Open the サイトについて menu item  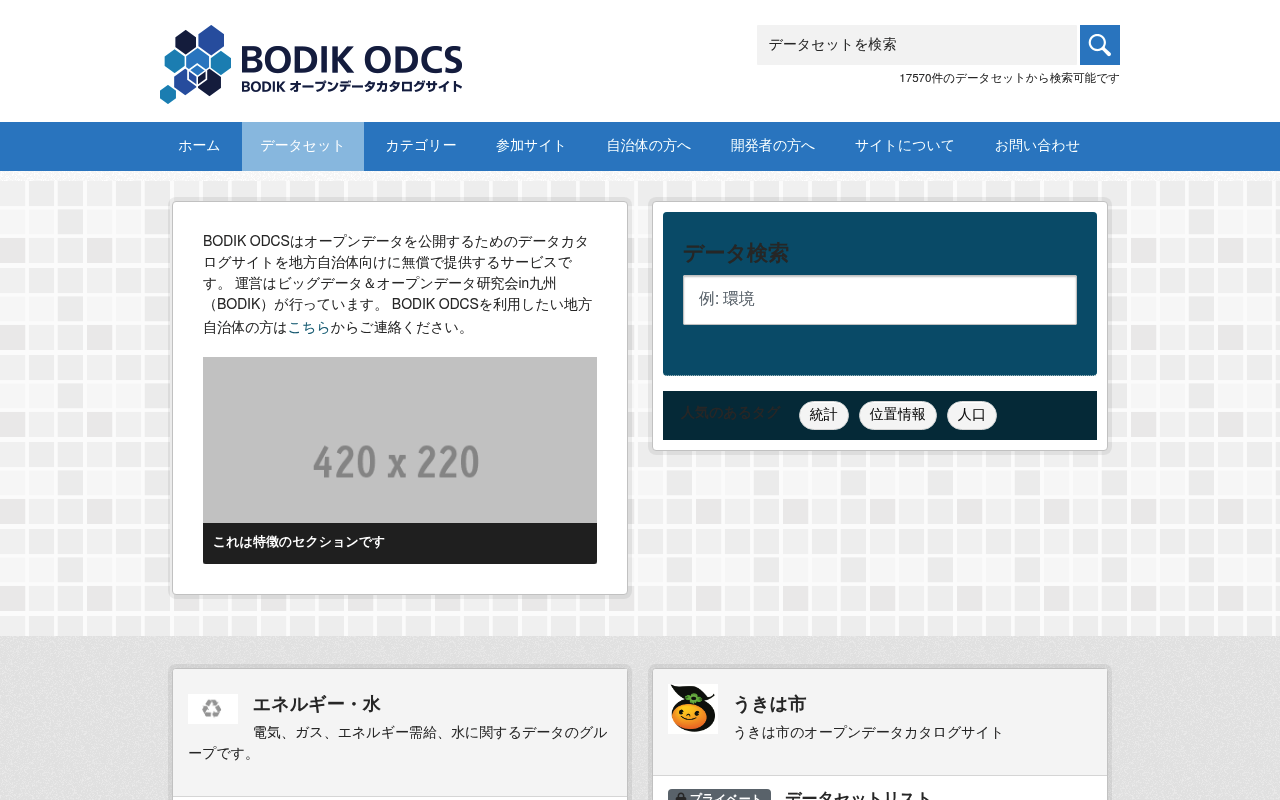click(x=905, y=146)
